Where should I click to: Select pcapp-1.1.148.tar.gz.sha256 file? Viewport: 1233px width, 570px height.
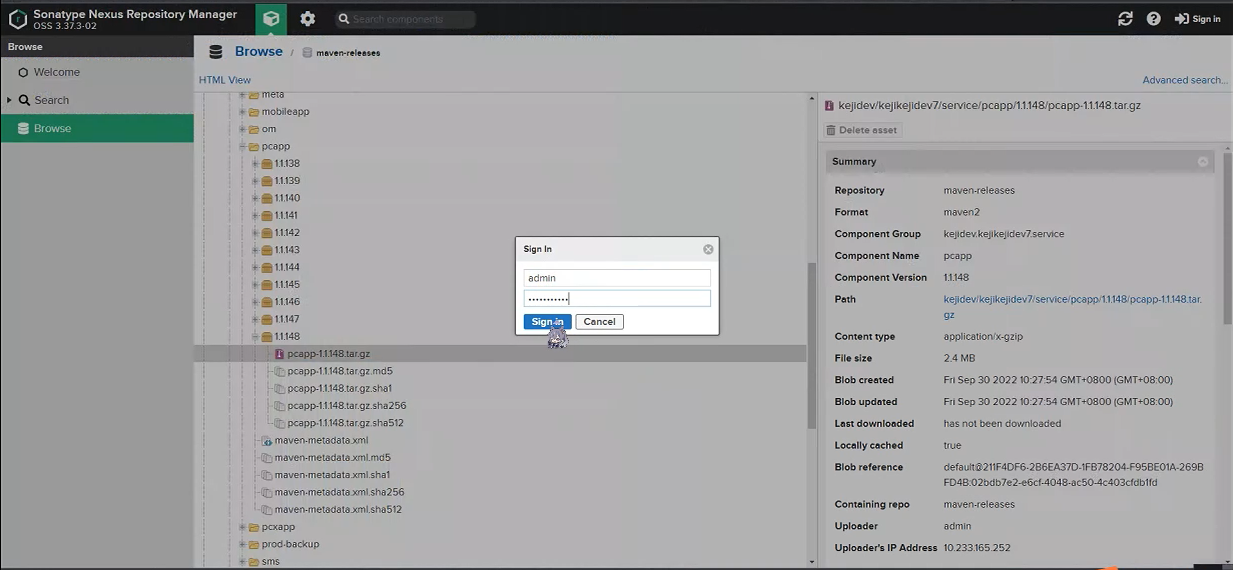click(346, 406)
